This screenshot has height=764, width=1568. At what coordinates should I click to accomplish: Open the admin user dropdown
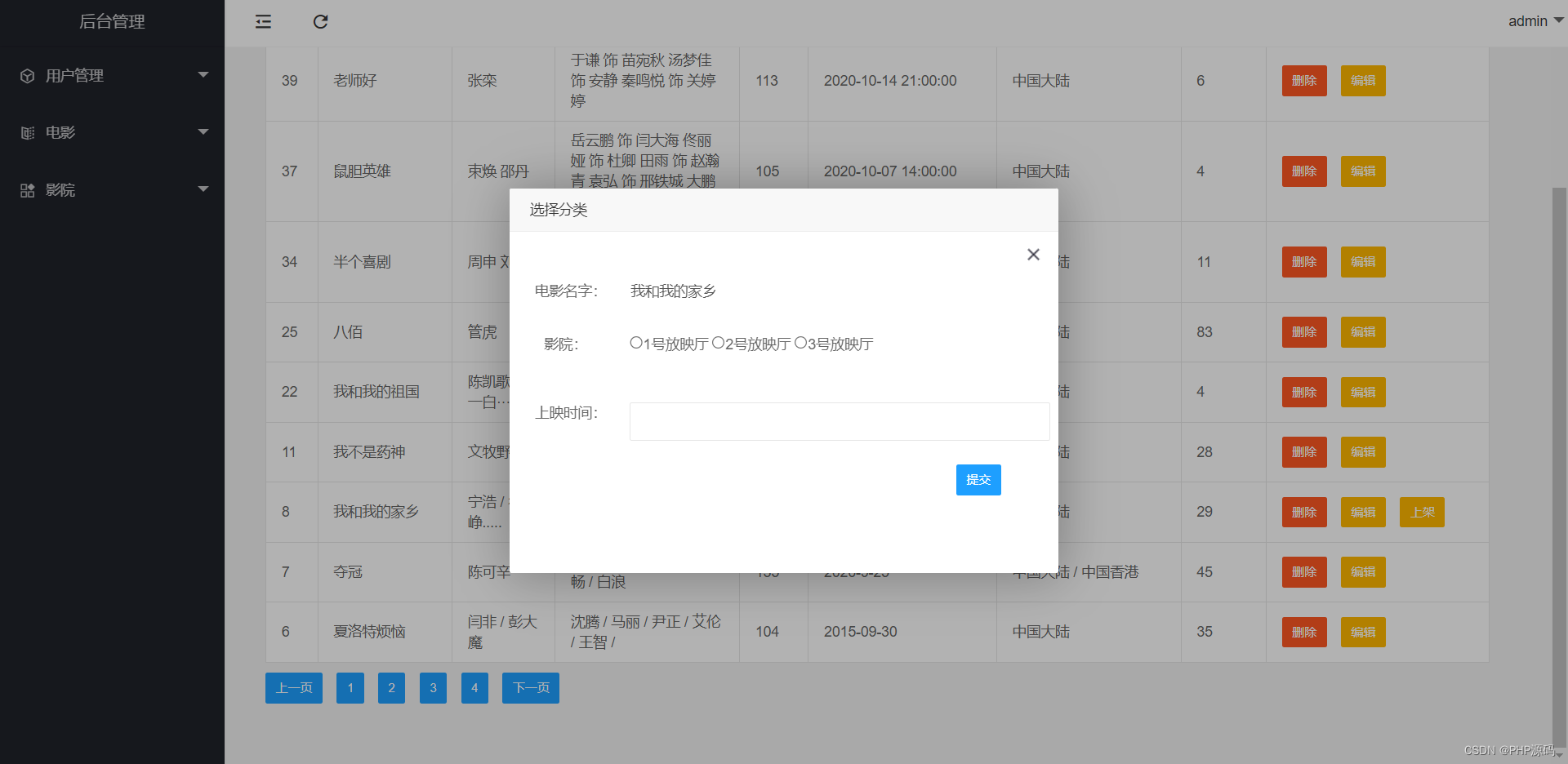coord(1535,21)
